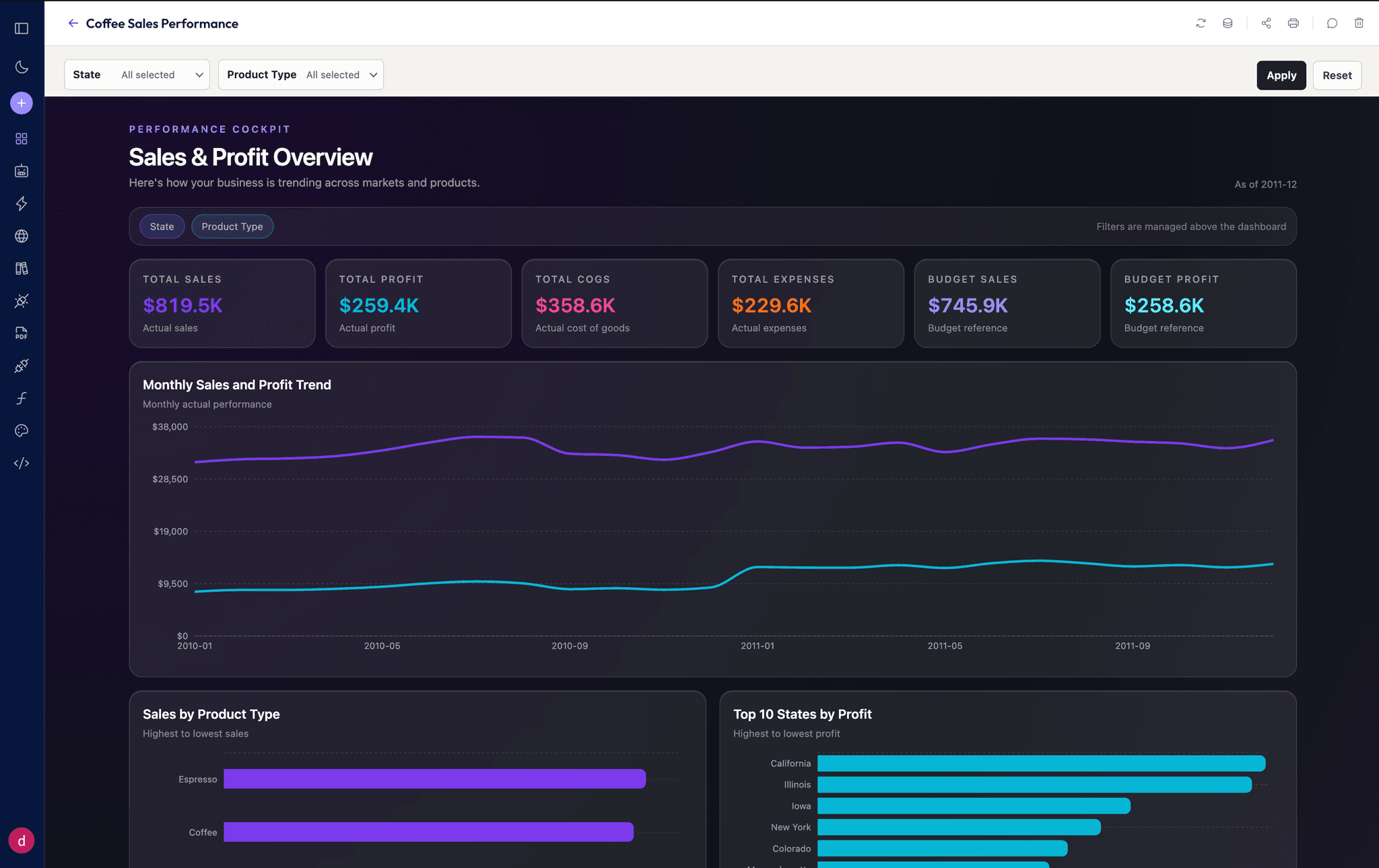Click the Total Sales $819.5K card
This screenshot has width=1379, height=868.
pyautogui.click(x=222, y=304)
